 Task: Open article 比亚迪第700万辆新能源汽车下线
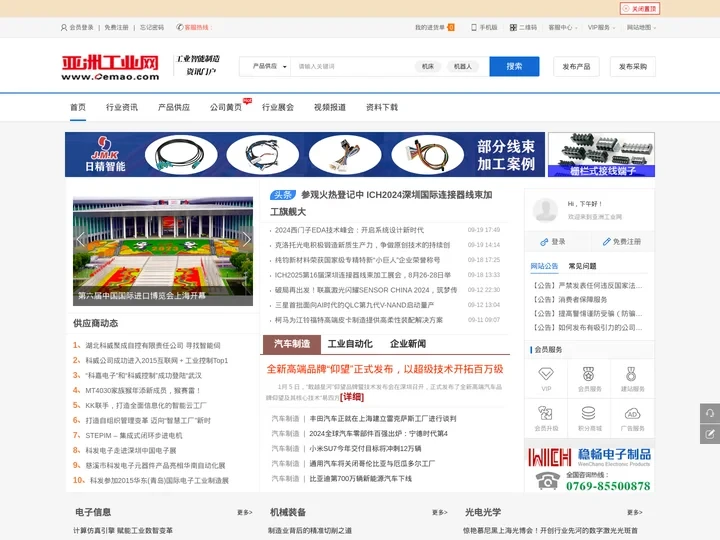coord(360,478)
